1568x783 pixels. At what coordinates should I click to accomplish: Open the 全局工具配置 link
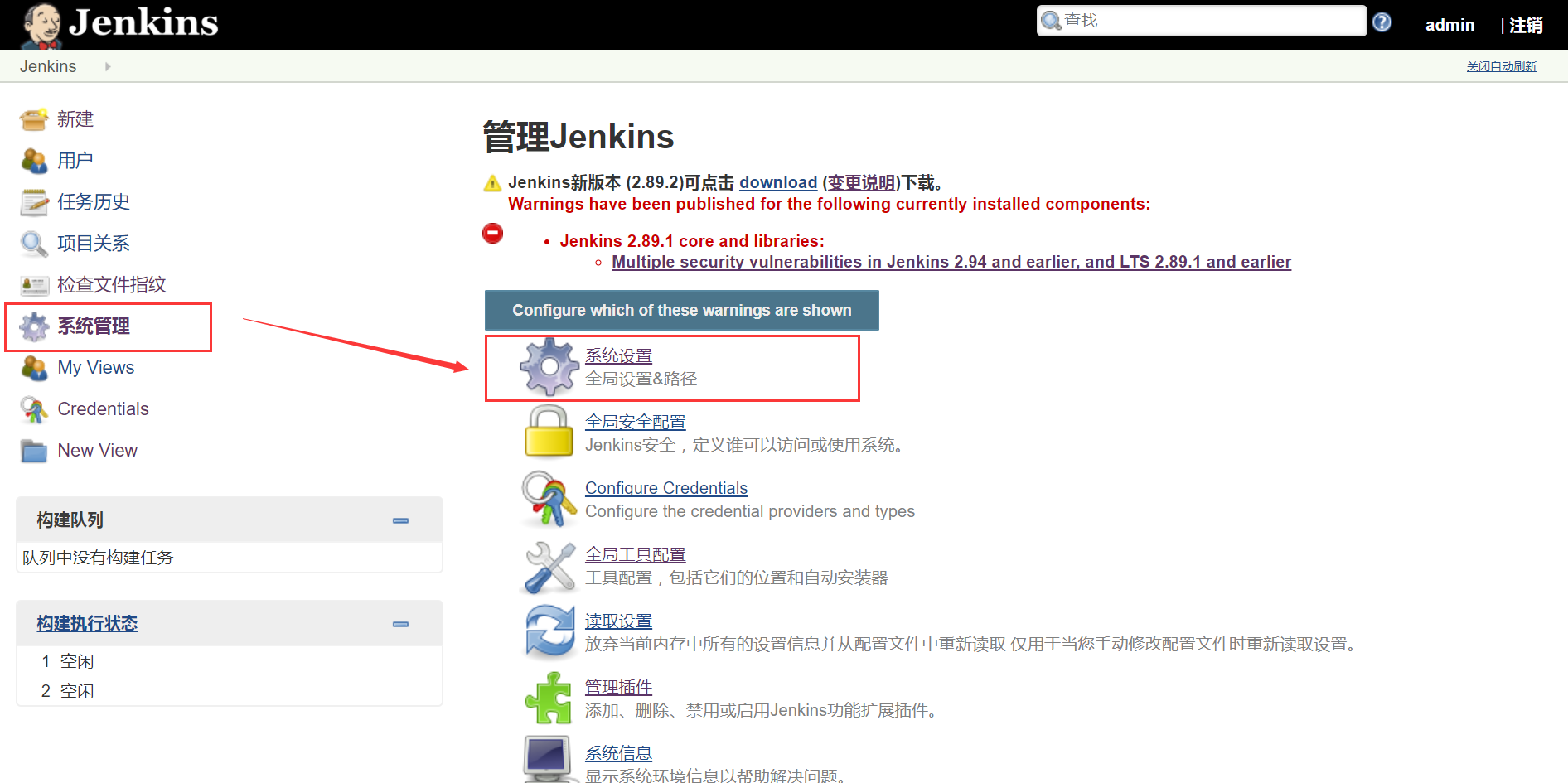pyautogui.click(x=636, y=554)
